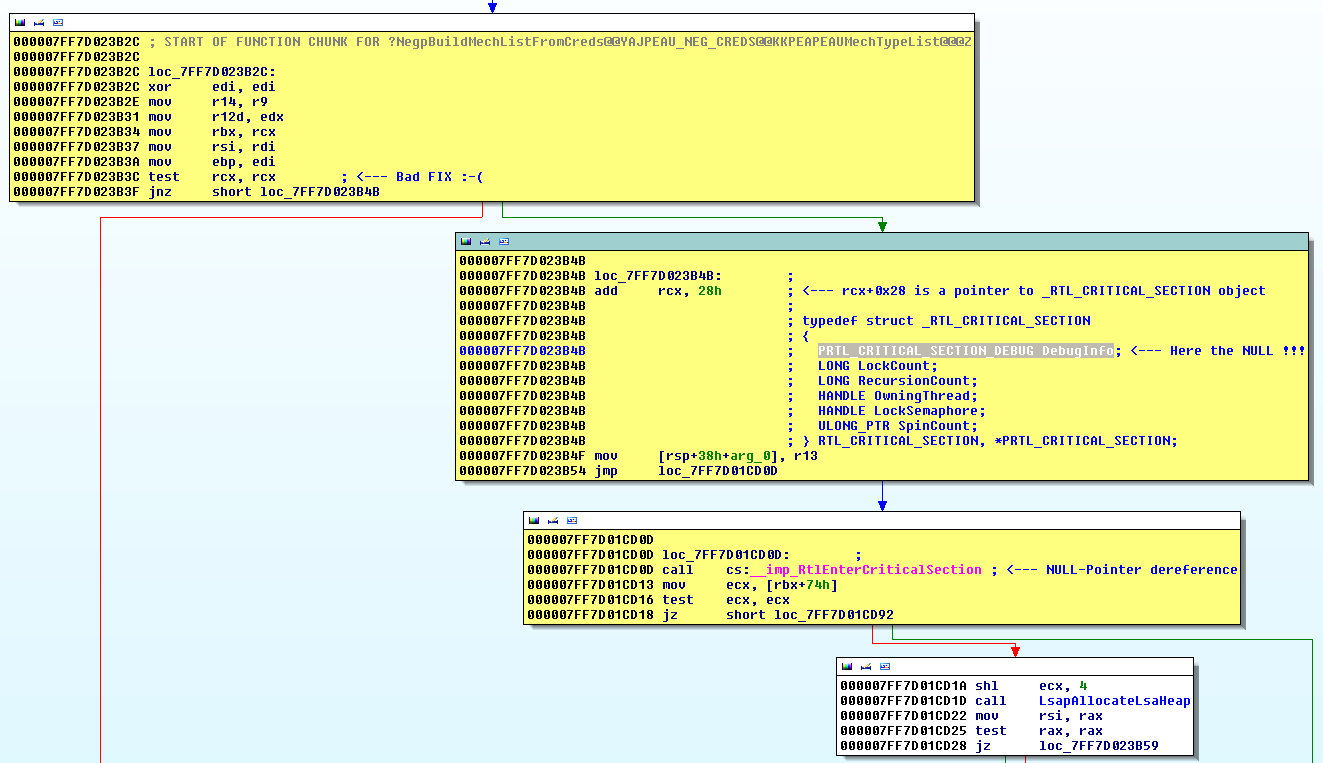Click 'LONG RecursionCount;' comment line

898,381
